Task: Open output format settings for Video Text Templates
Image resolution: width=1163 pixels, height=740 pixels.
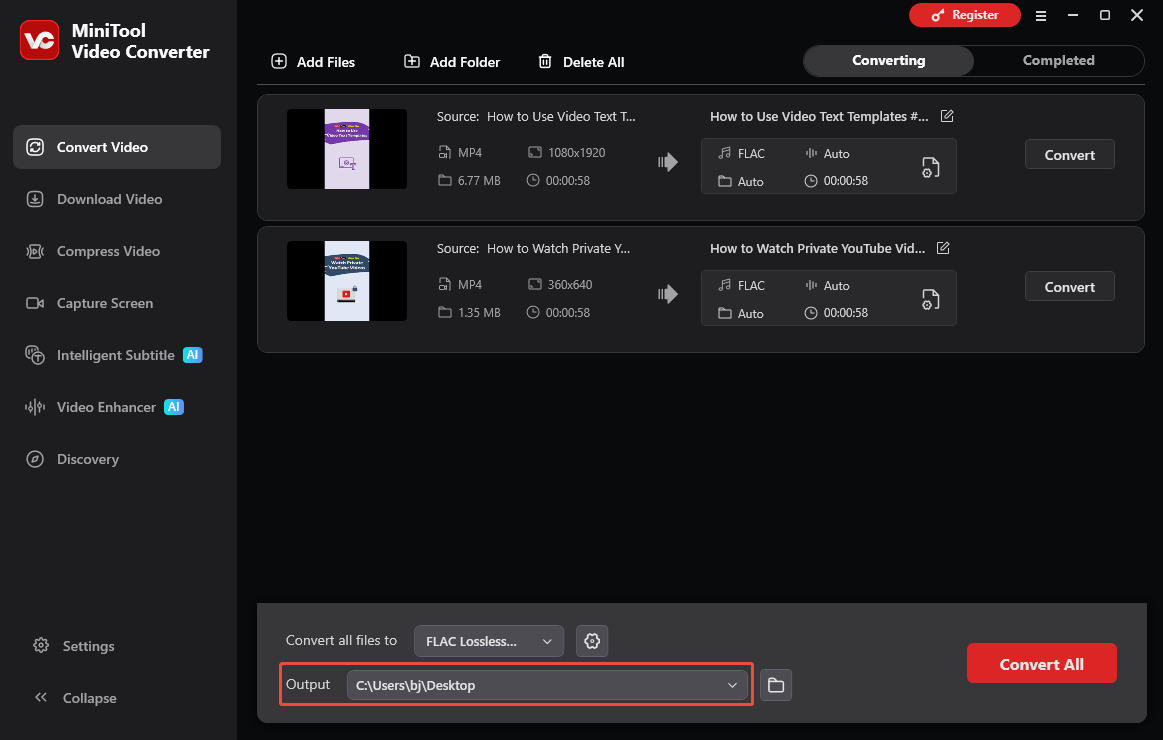Action: [x=930, y=167]
